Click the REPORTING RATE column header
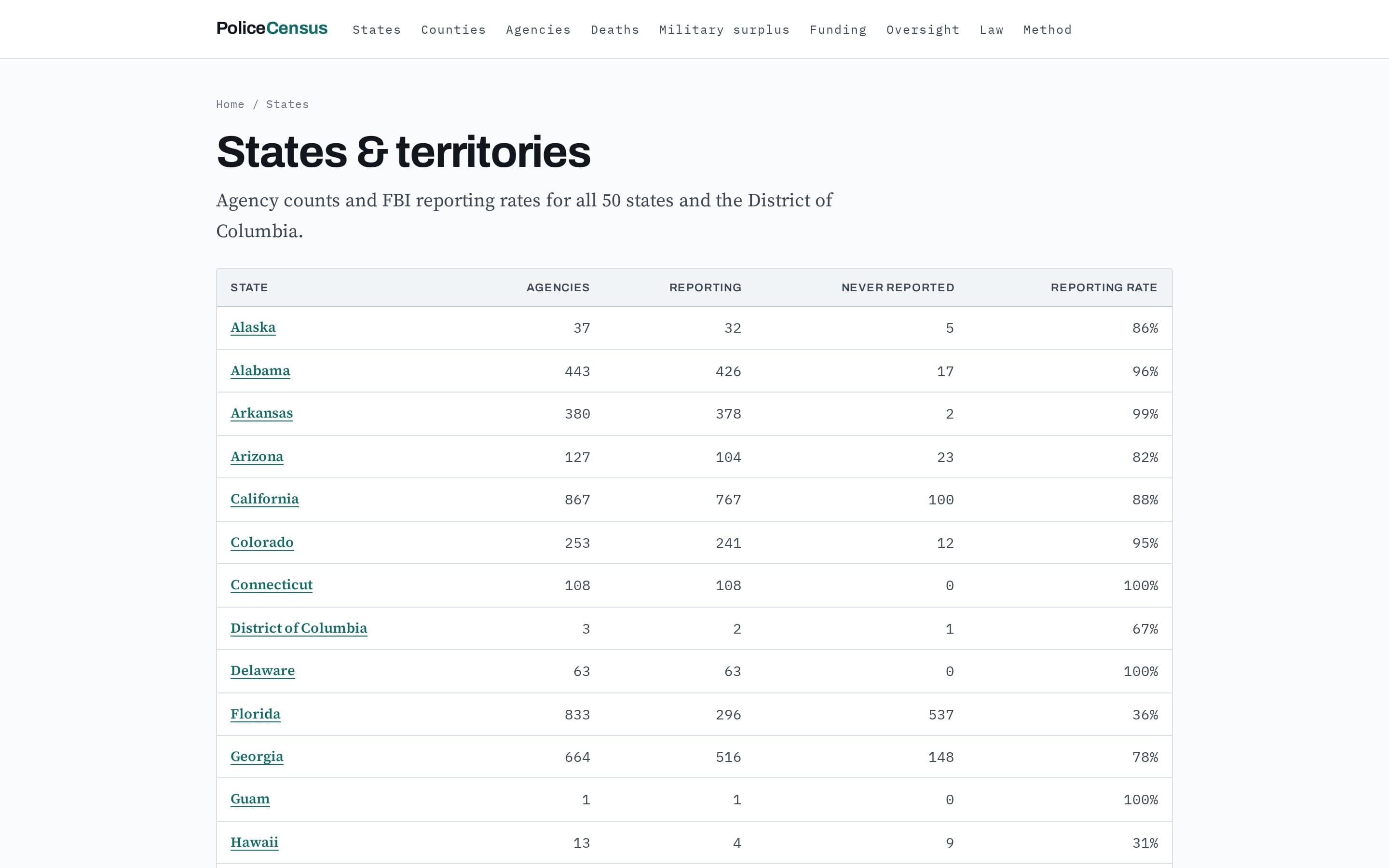 (1104, 287)
